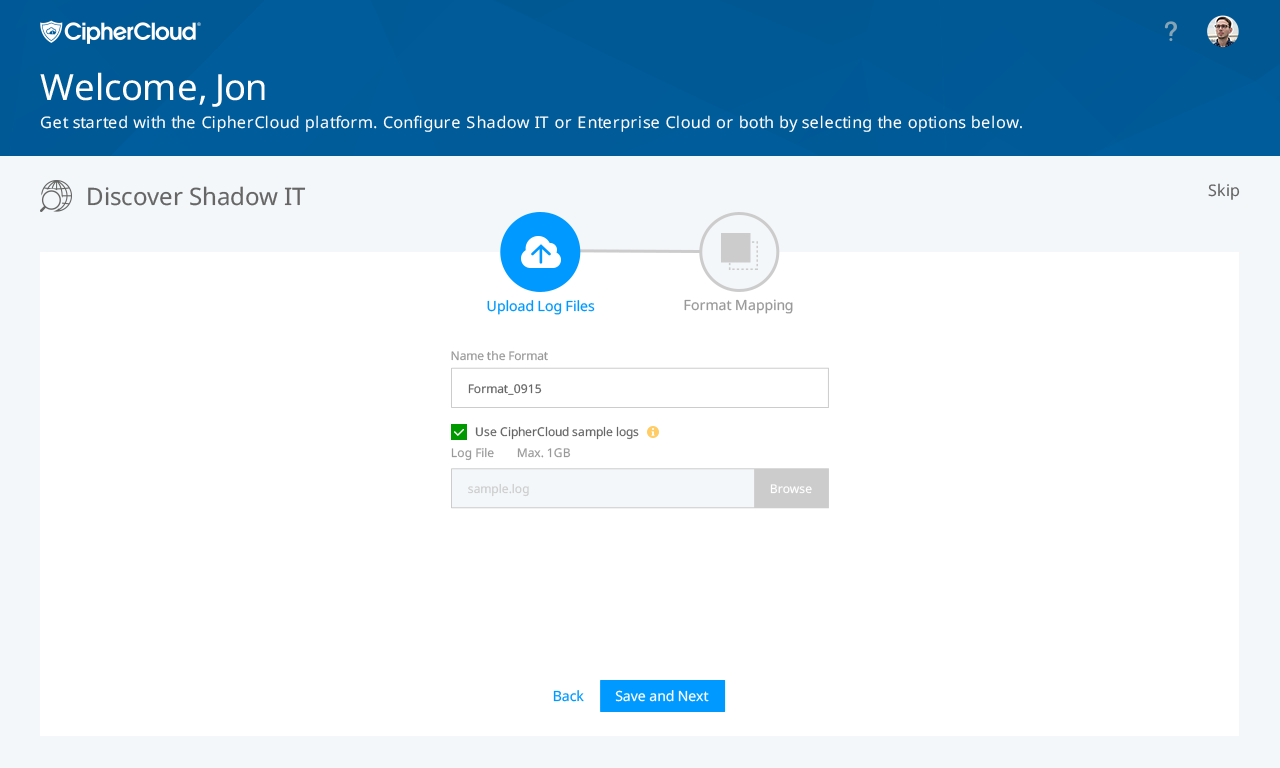Click the Discover Shadow IT globe icon
Image resolution: width=1280 pixels, height=768 pixels.
(x=56, y=196)
